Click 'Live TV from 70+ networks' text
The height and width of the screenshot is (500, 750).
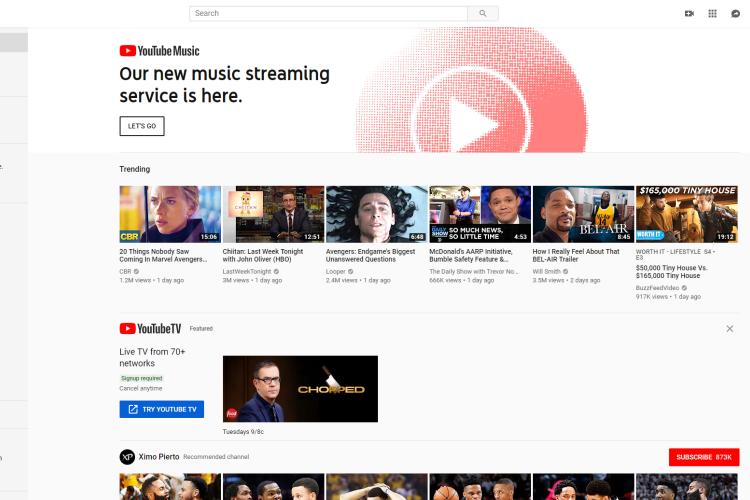152,357
